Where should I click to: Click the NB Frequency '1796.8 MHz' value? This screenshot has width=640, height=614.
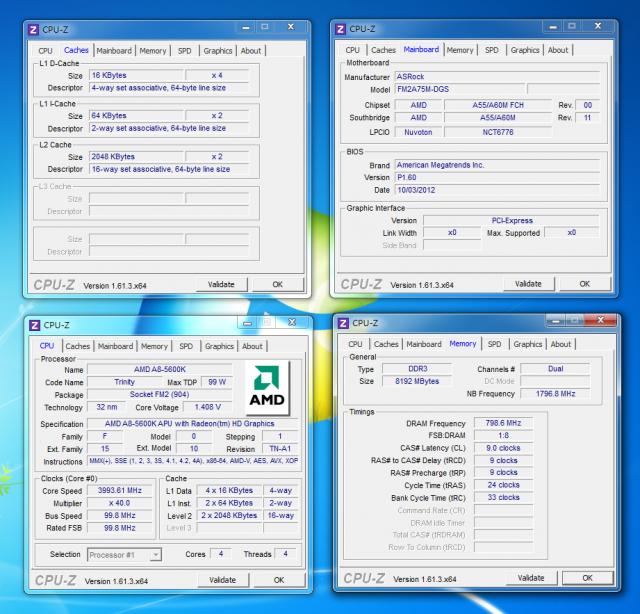(x=555, y=394)
